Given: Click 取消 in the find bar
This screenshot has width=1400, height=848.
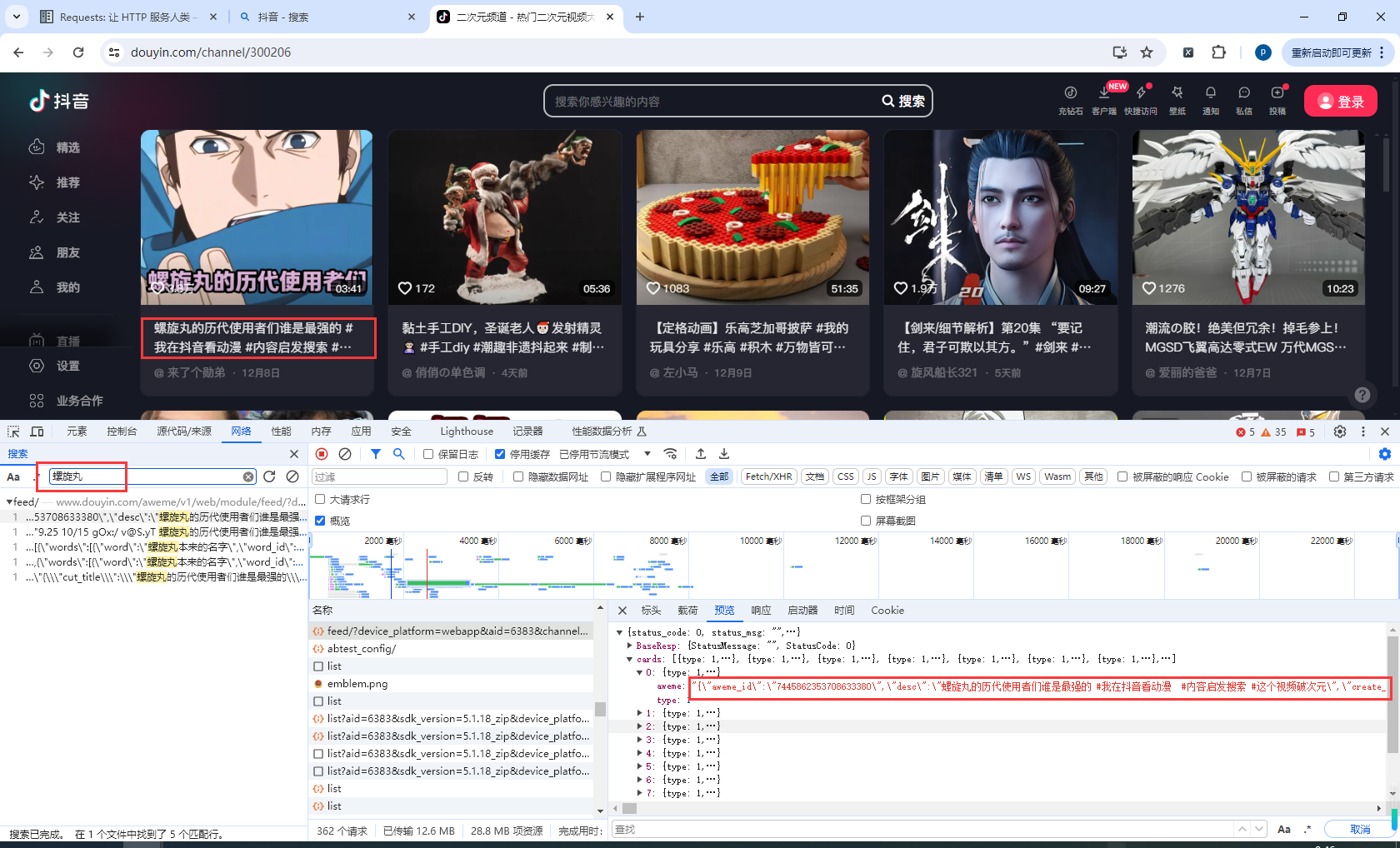Looking at the screenshot, I should tap(1360, 830).
